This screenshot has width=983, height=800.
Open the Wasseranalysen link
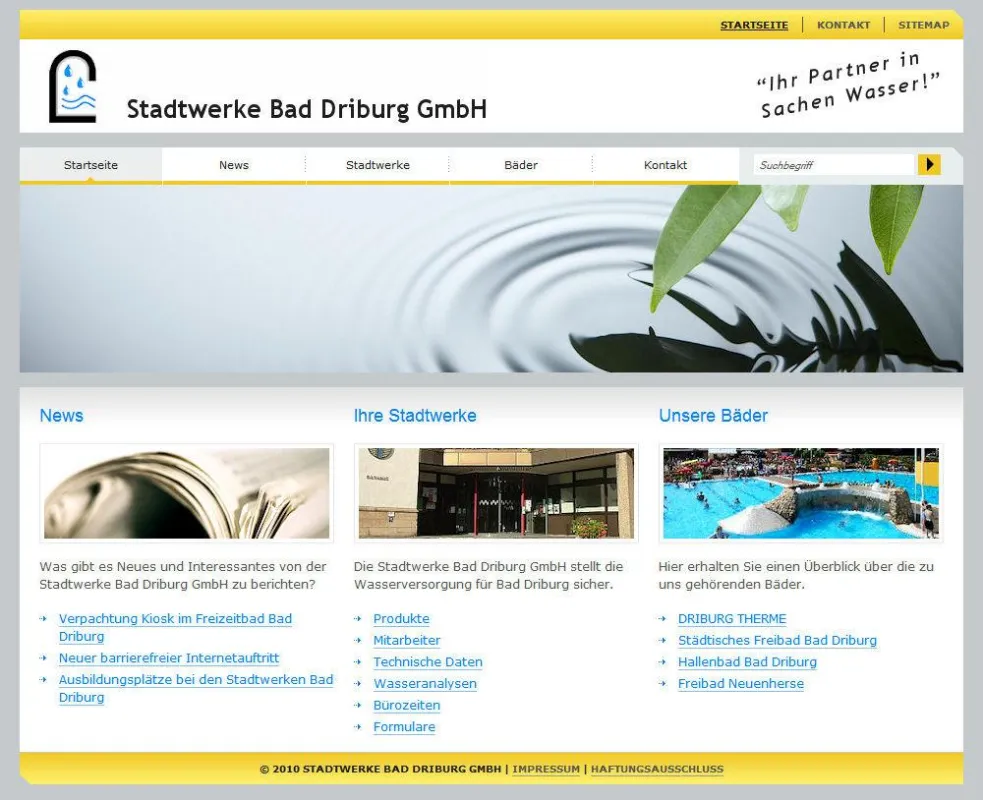(x=425, y=683)
